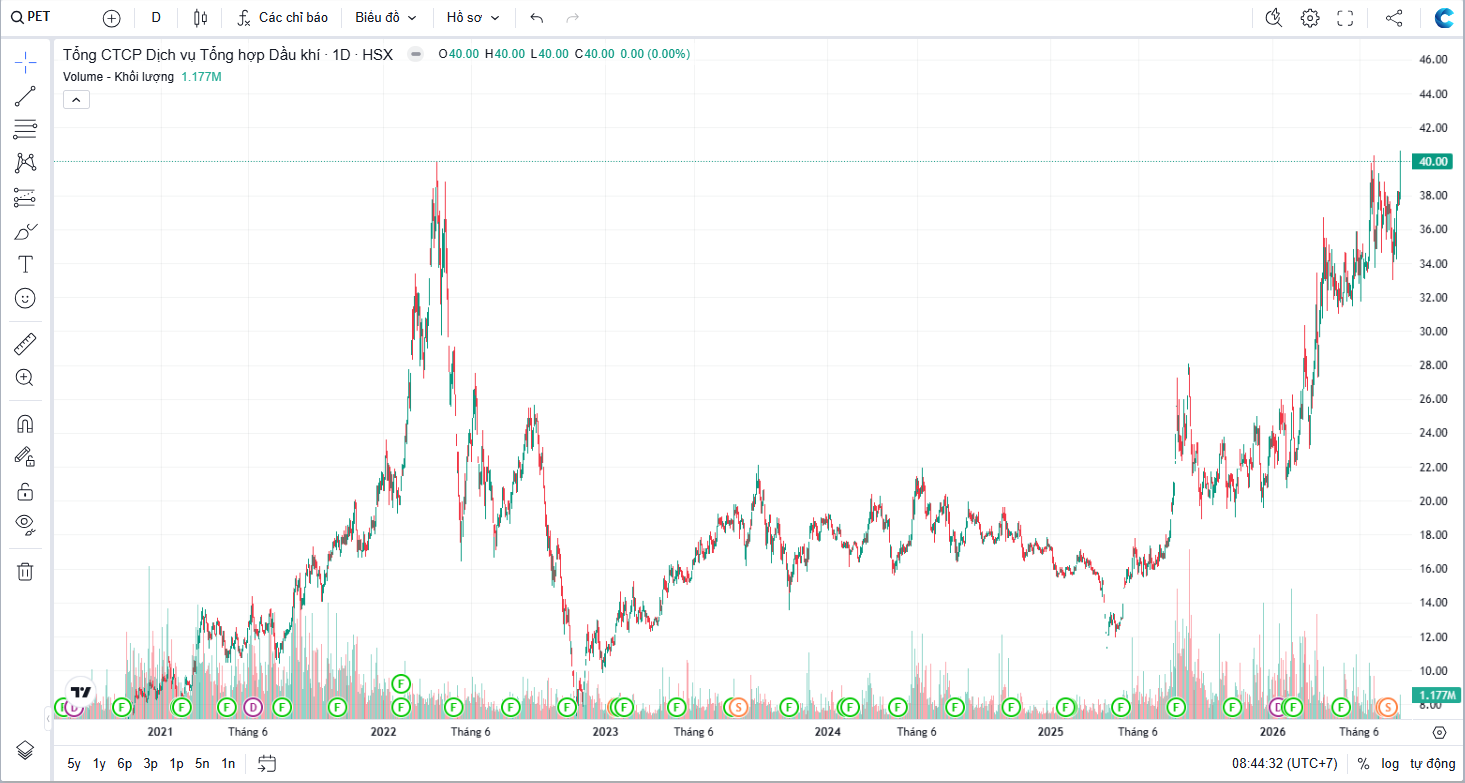Select the 1p time range
Image resolution: width=1465 pixels, height=783 pixels.
coord(176,764)
